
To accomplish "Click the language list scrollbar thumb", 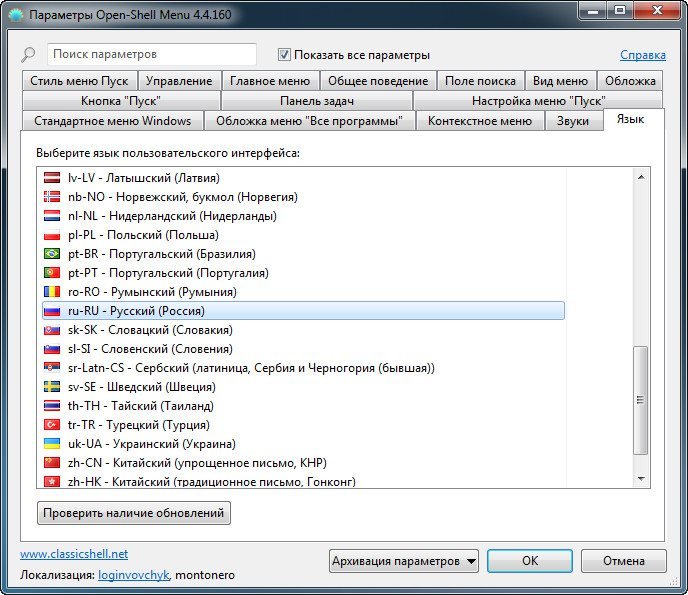I will tap(641, 400).
